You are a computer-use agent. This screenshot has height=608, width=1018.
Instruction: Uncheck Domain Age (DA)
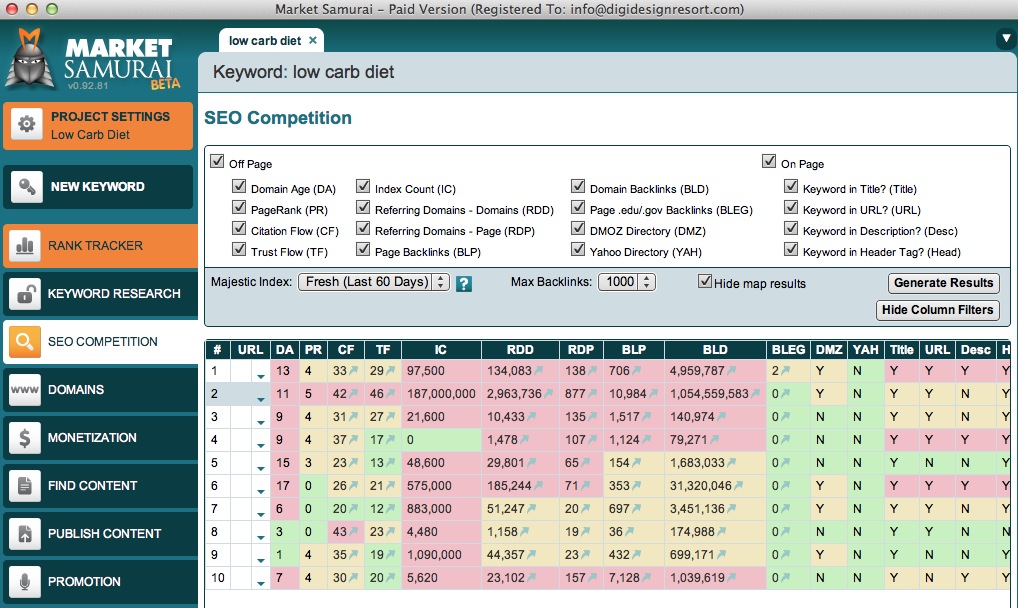point(239,186)
